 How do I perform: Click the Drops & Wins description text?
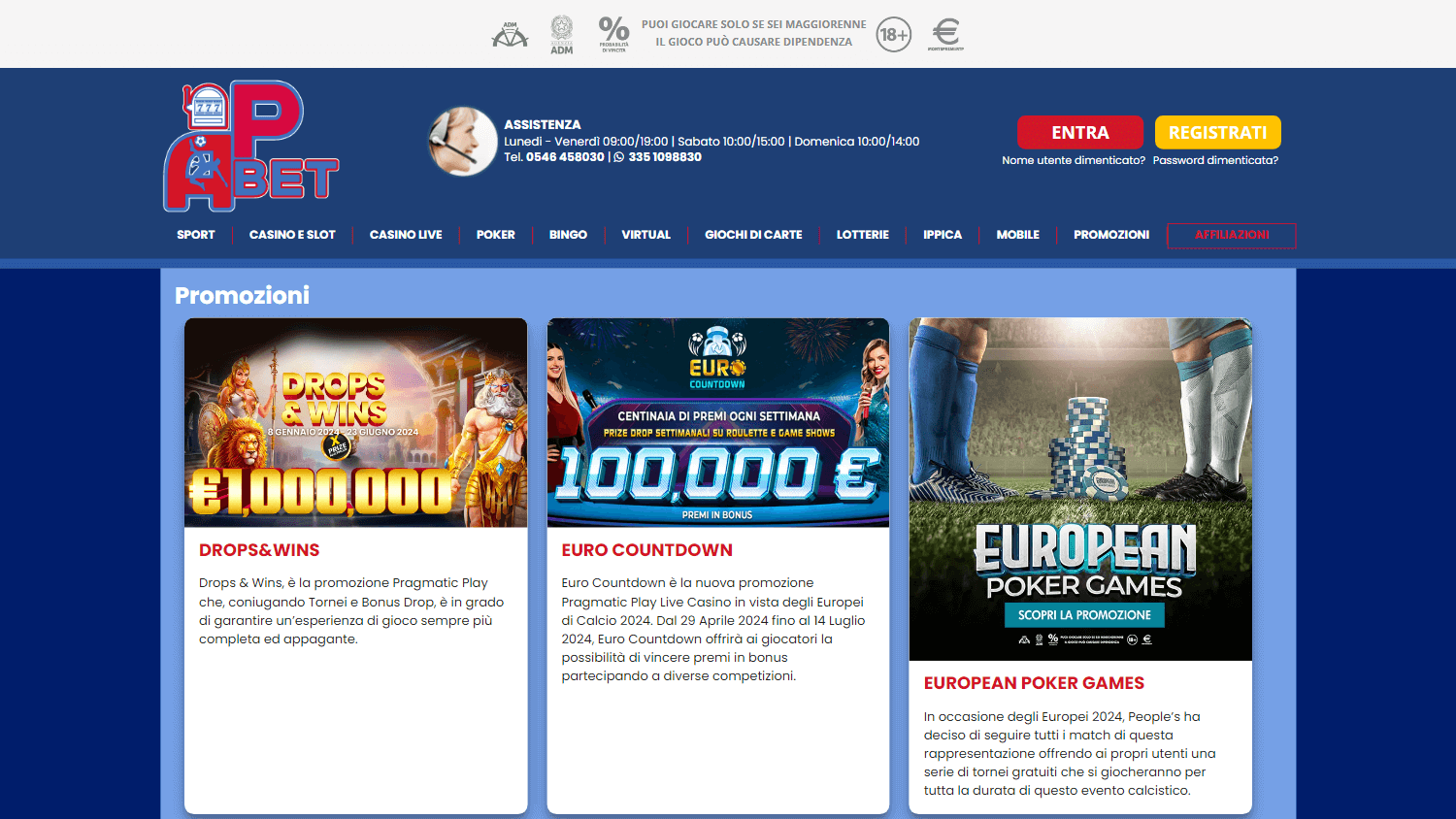pyautogui.click(x=352, y=611)
